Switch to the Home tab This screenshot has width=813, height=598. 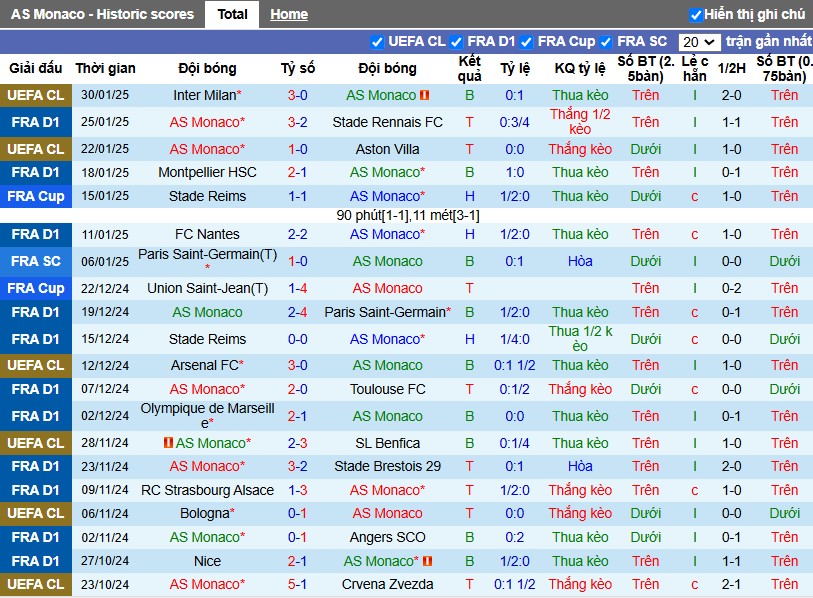pyautogui.click(x=289, y=15)
